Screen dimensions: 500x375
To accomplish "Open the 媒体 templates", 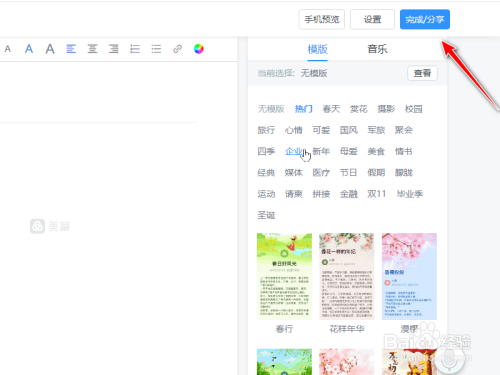I will (294, 173).
